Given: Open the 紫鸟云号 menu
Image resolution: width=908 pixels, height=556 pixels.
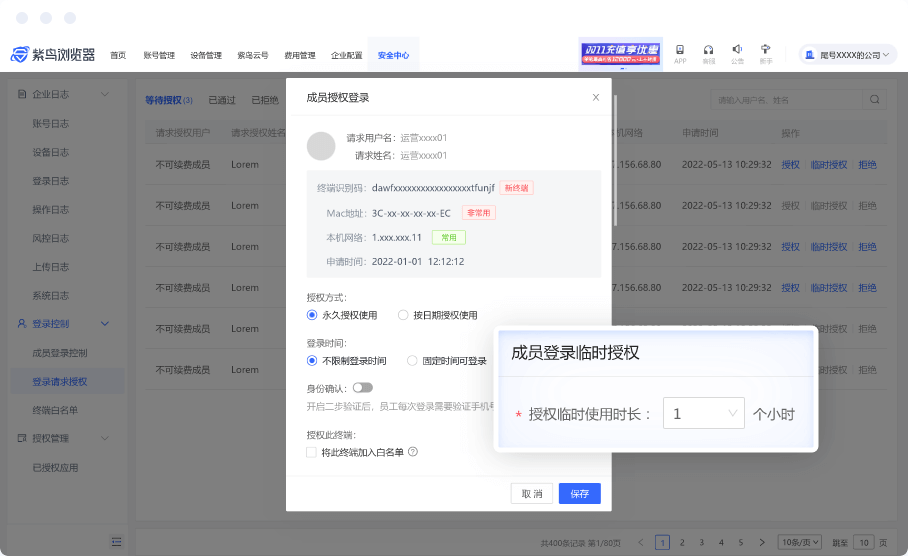Looking at the screenshot, I should click(253, 56).
